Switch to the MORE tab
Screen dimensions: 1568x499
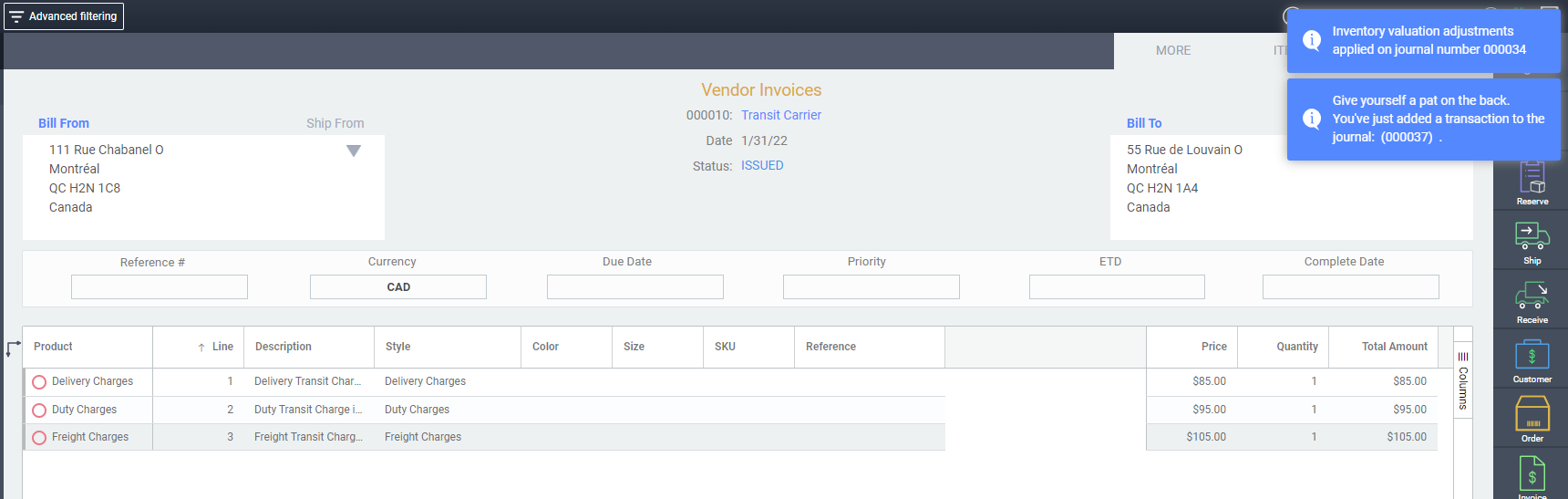pyautogui.click(x=1173, y=51)
